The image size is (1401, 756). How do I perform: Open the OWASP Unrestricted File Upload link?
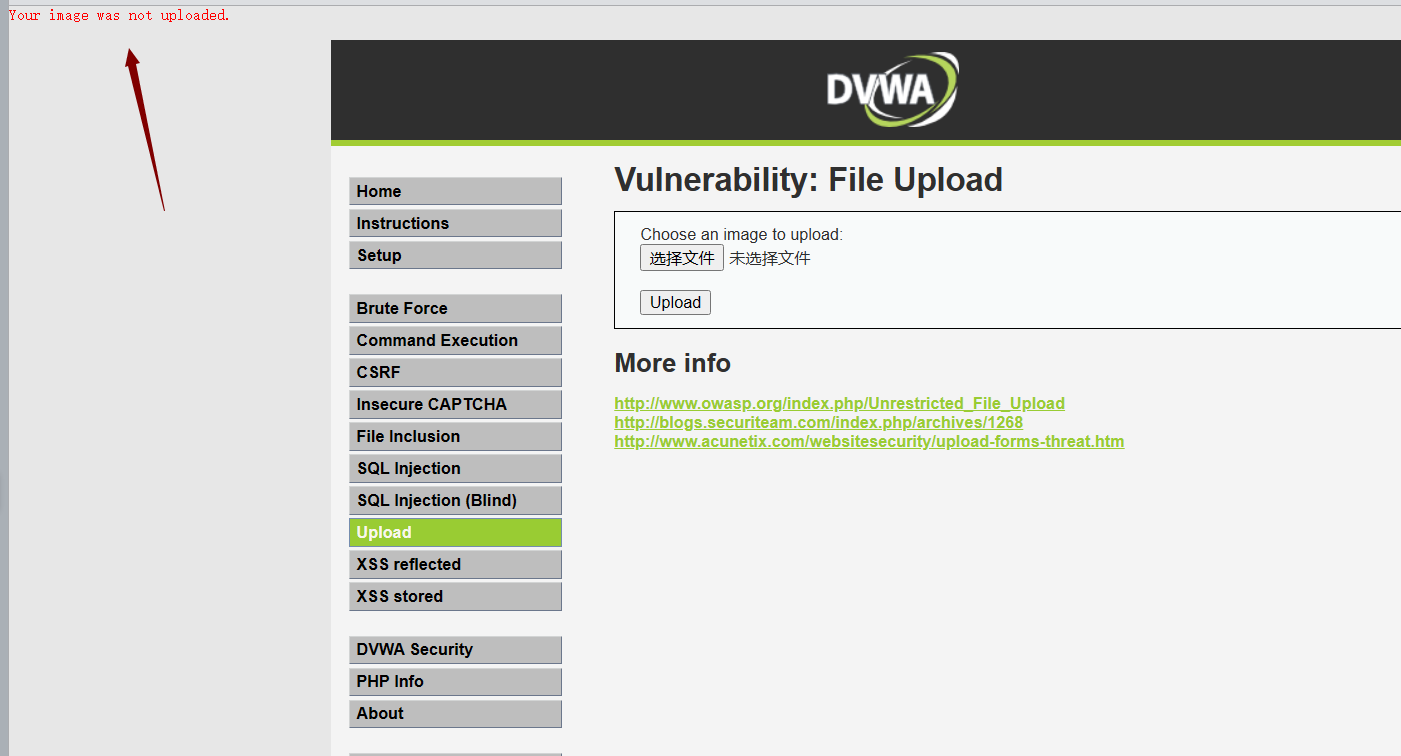tap(839, 403)
